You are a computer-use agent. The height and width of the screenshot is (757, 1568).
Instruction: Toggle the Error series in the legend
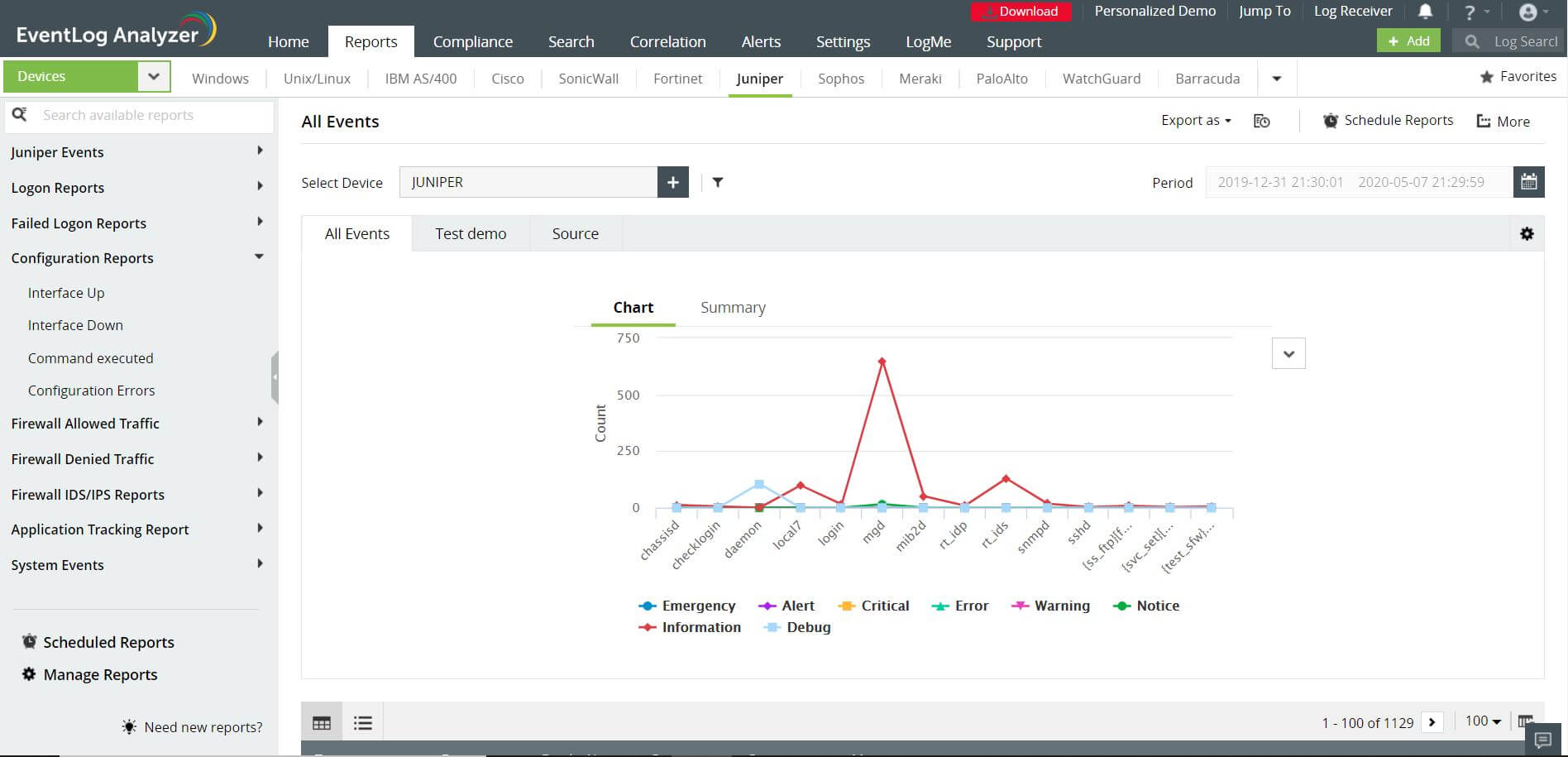960,606
